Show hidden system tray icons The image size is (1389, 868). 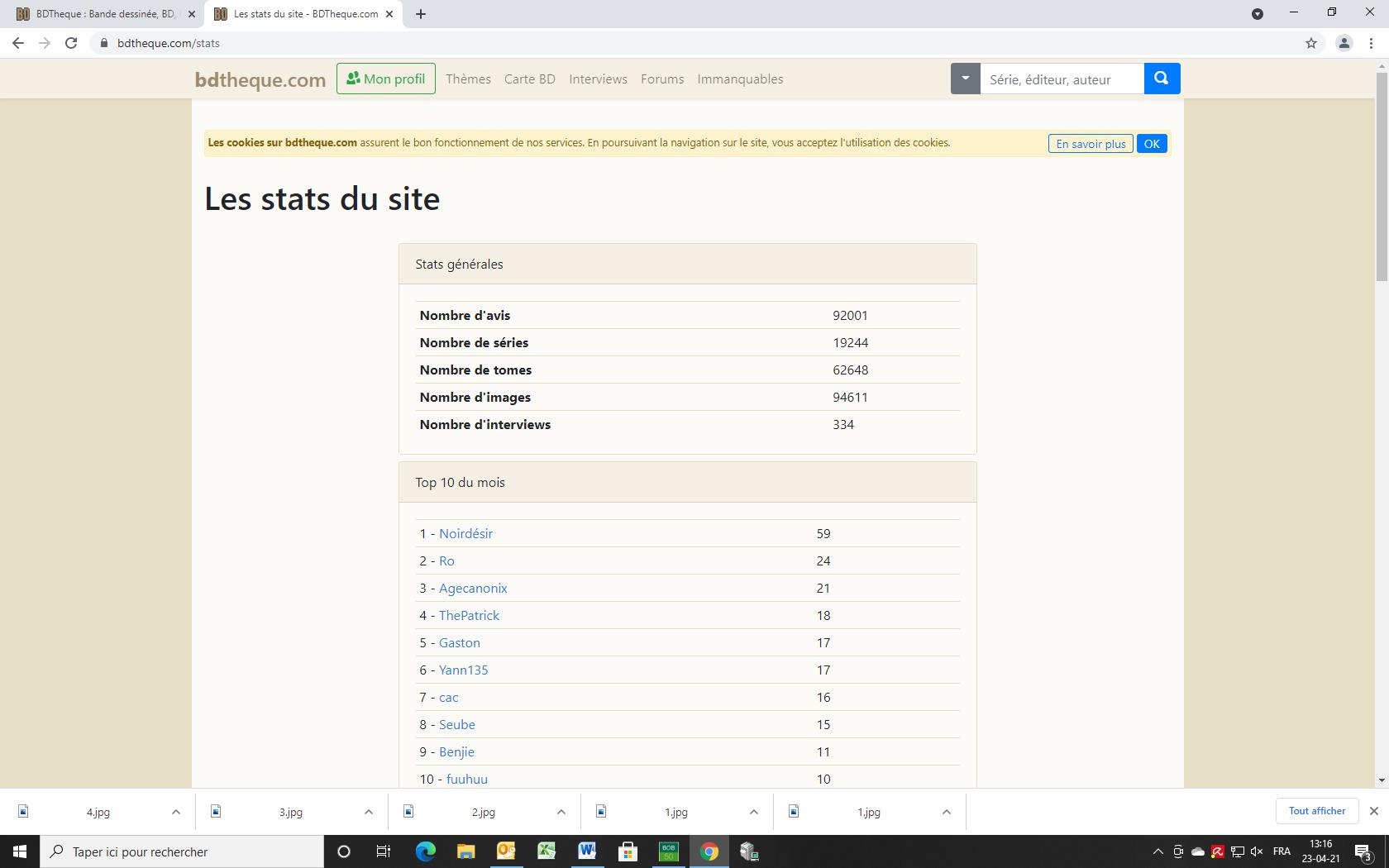click(1157, 851)
